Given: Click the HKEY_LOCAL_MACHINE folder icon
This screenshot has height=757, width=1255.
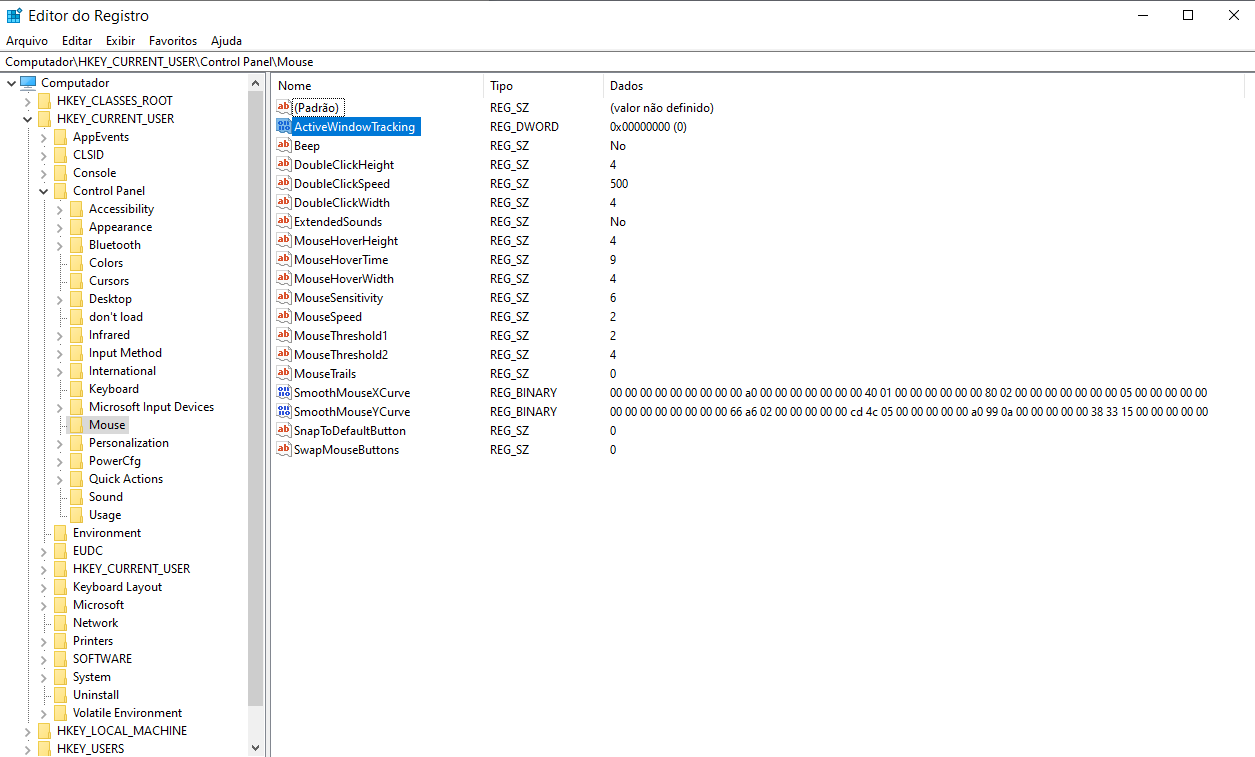Looking at the screenshot, I should (45, 731).
